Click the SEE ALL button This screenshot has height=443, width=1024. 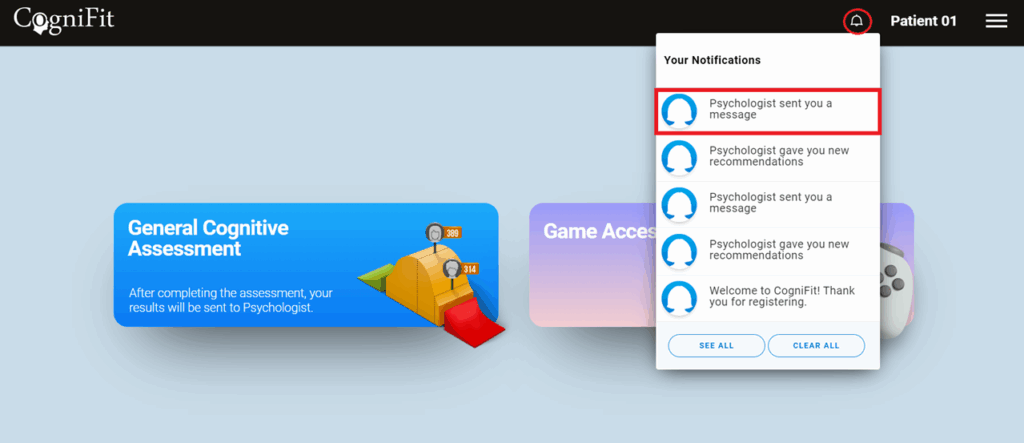click(716, 346)
